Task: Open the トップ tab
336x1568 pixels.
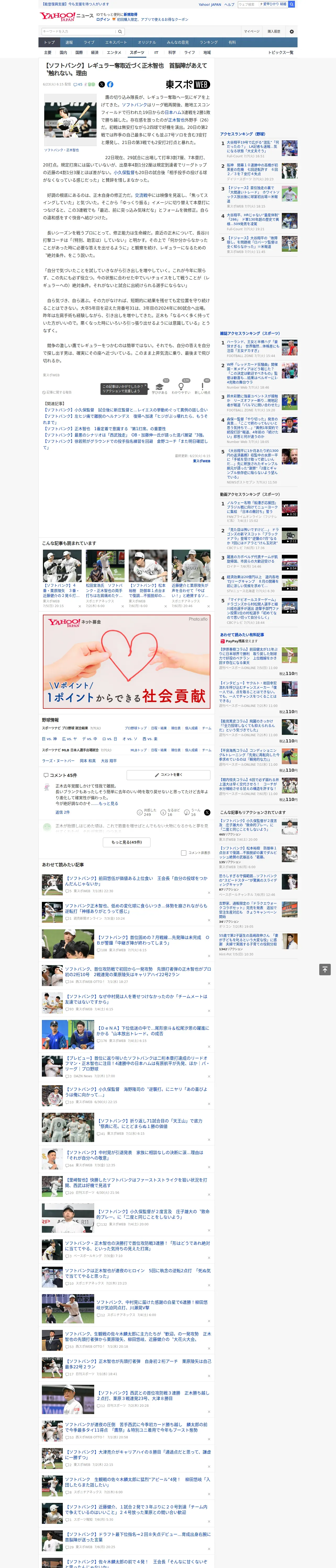Action: (x=49, y=43)
